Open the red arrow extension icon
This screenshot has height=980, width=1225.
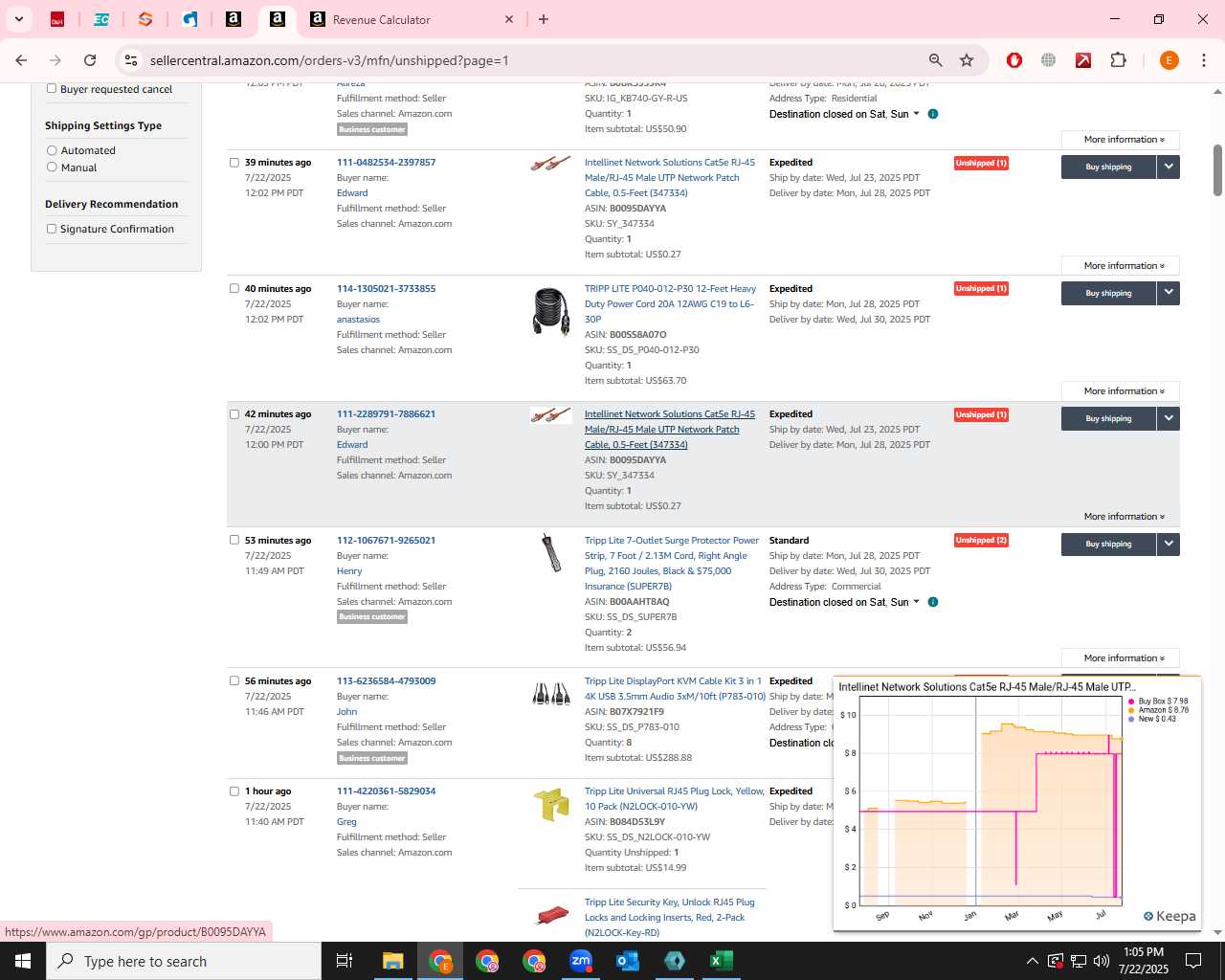click(x=1083, y=60)
